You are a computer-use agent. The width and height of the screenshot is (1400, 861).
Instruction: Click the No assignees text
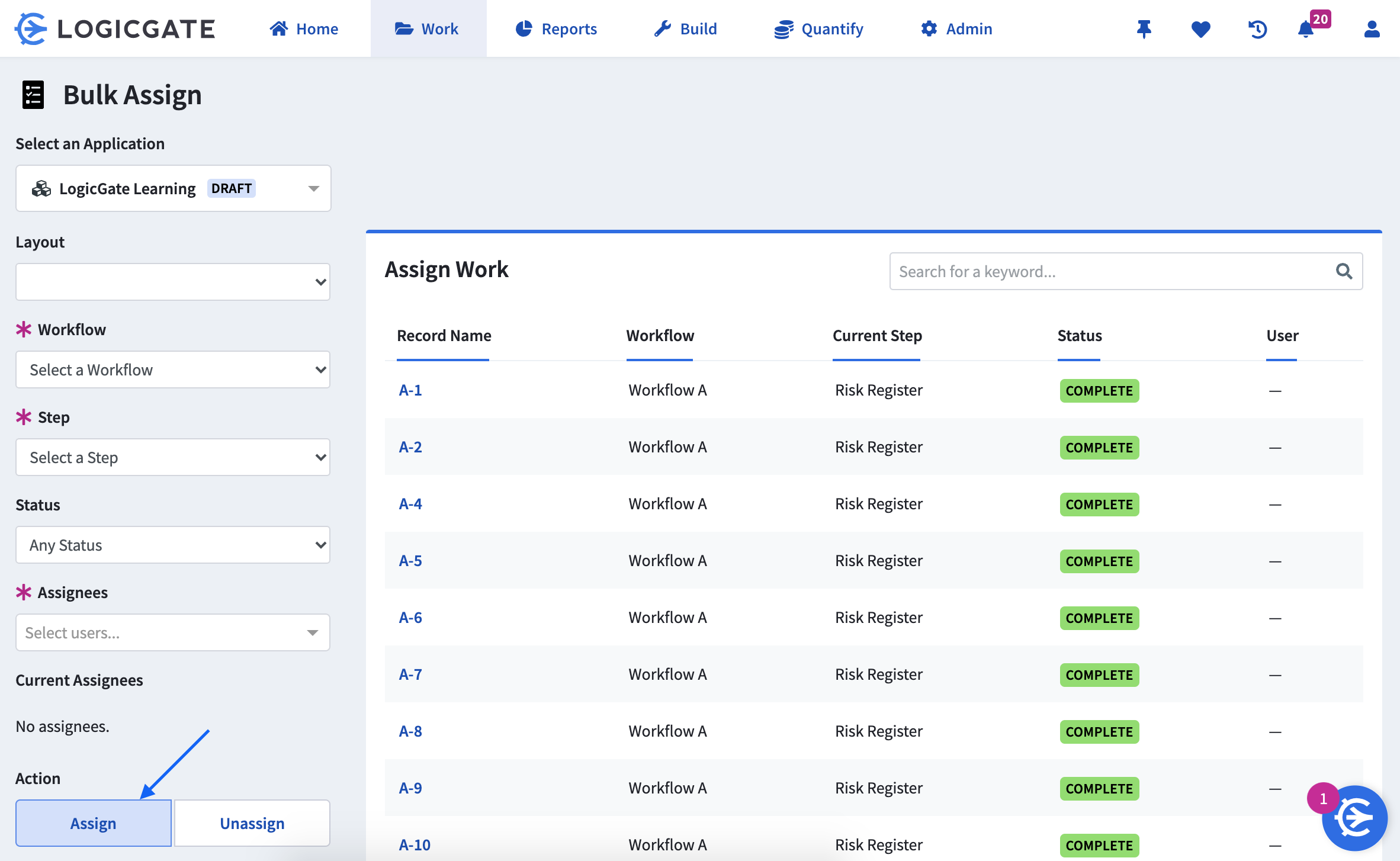[x=62, y=727]
